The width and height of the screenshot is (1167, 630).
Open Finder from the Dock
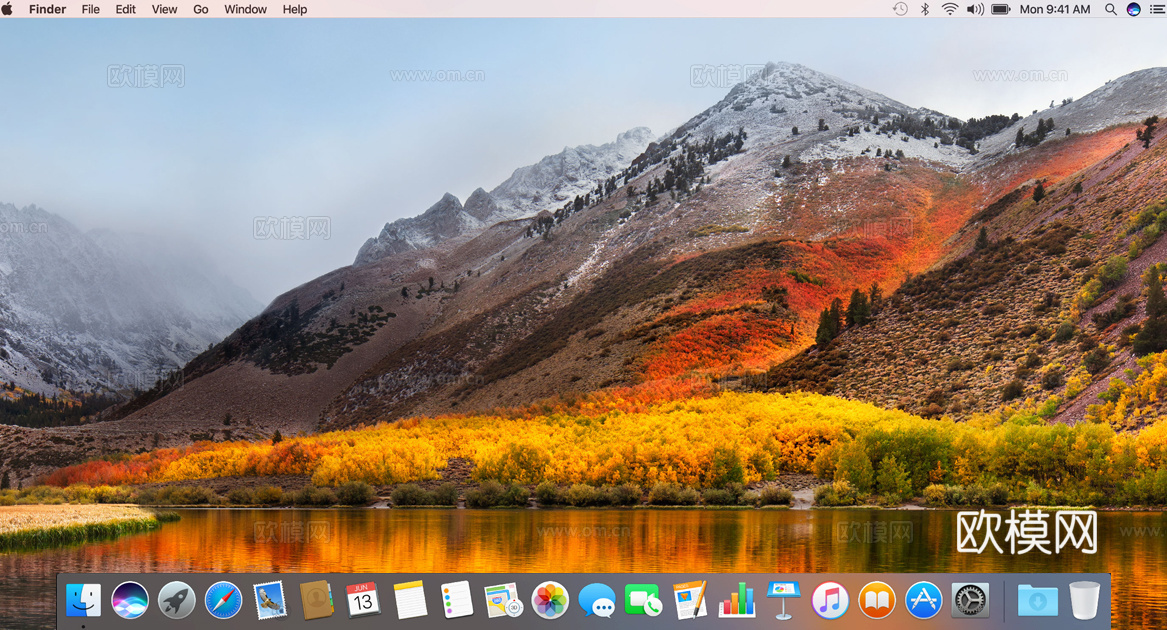pos(83,600)
